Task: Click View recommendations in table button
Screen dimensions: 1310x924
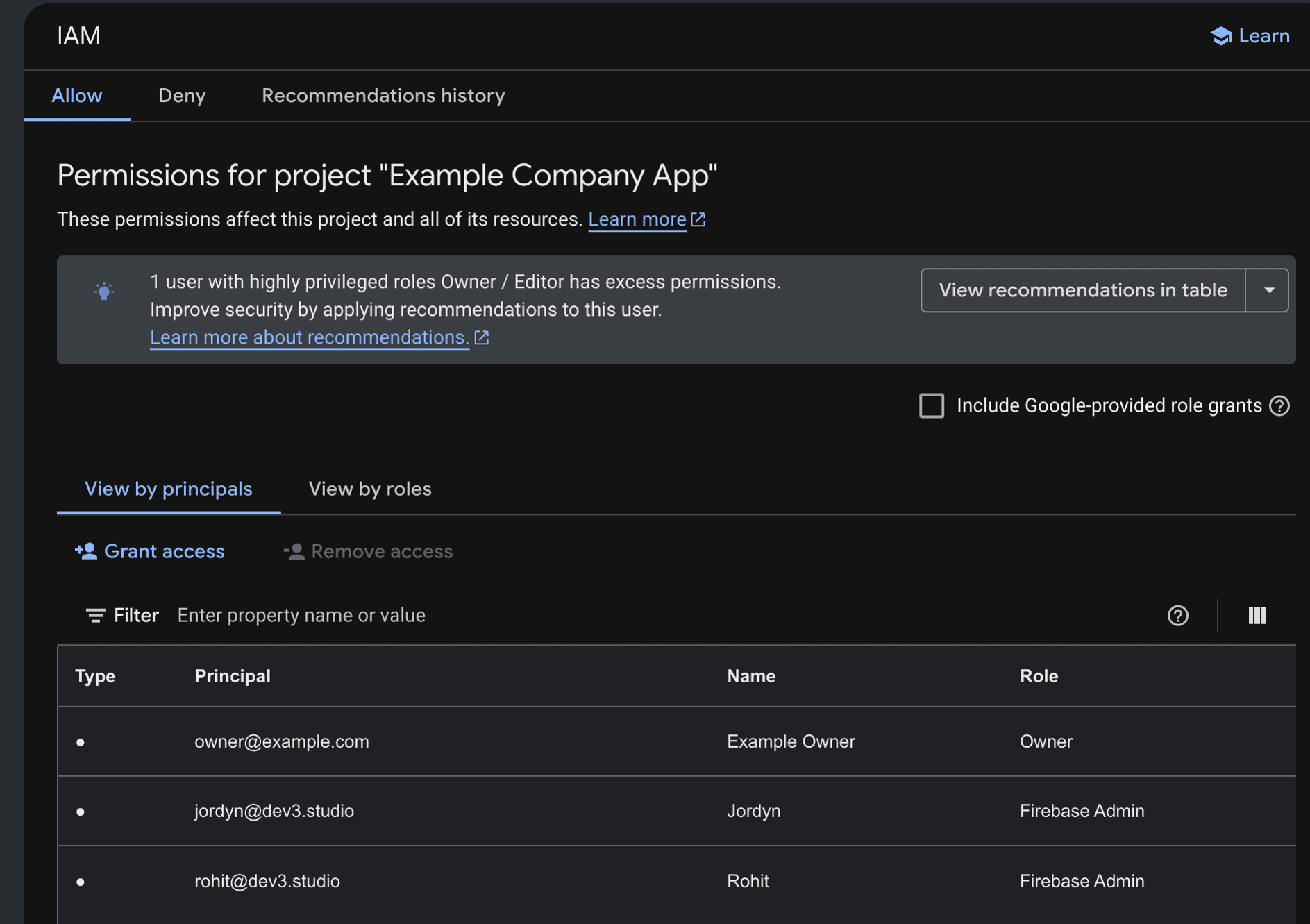Action: coord(1083,290)
